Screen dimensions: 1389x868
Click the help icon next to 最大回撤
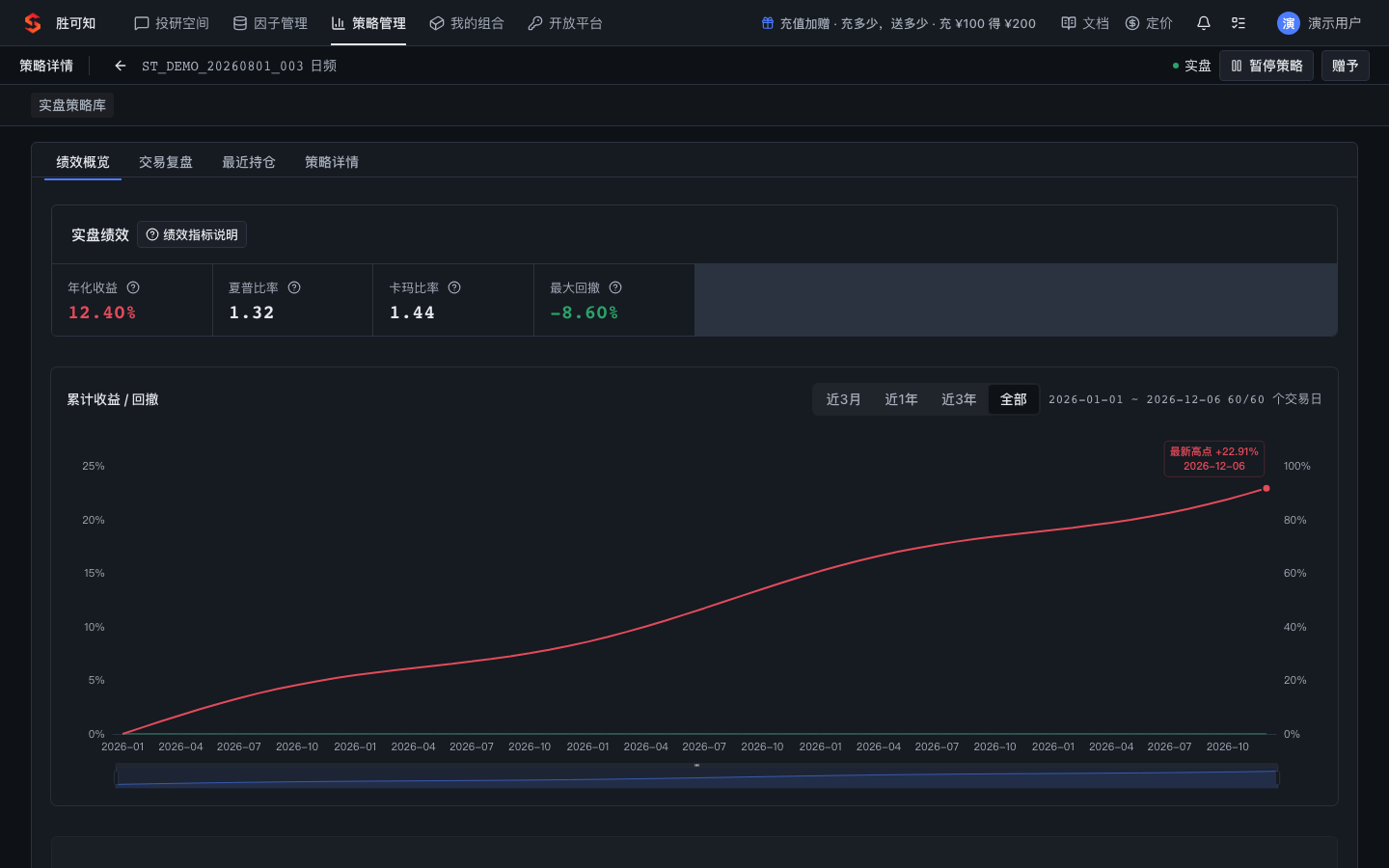(615, 287)
